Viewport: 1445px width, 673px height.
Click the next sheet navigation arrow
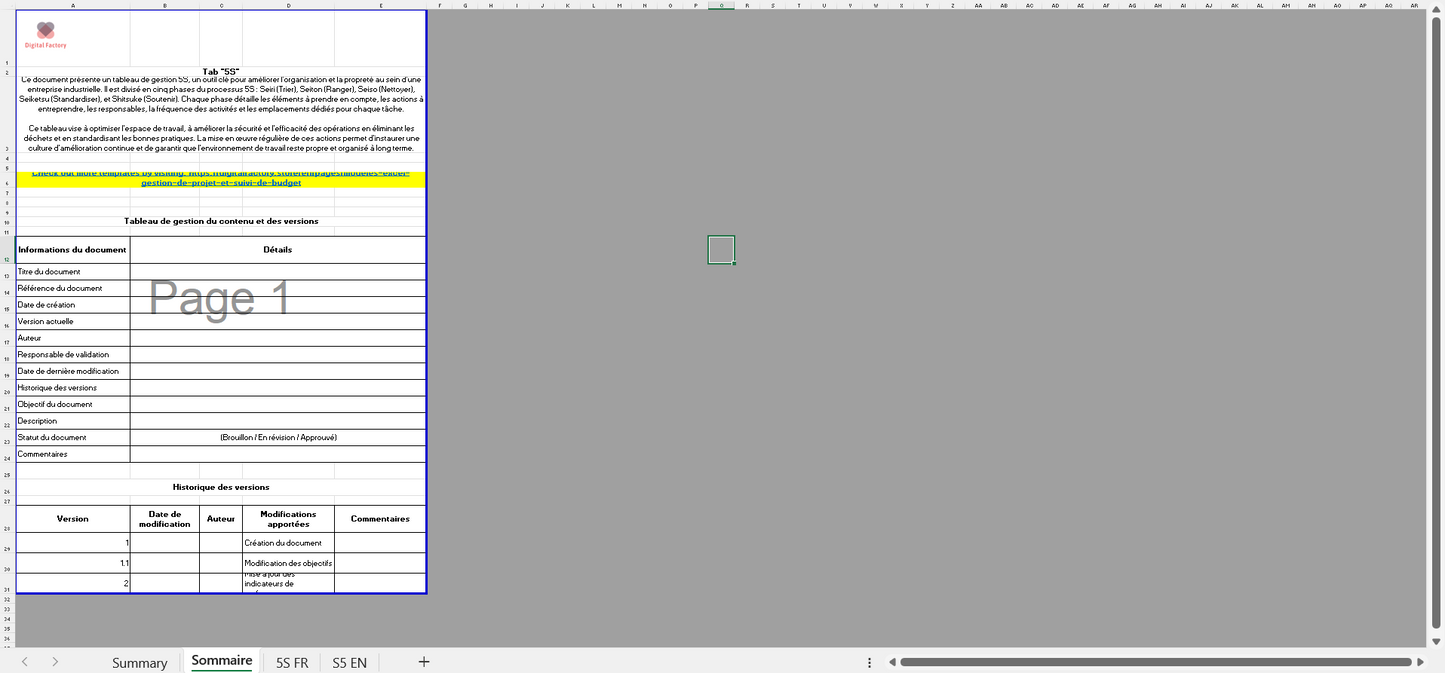pyautogui.click(x=55, y=662)
